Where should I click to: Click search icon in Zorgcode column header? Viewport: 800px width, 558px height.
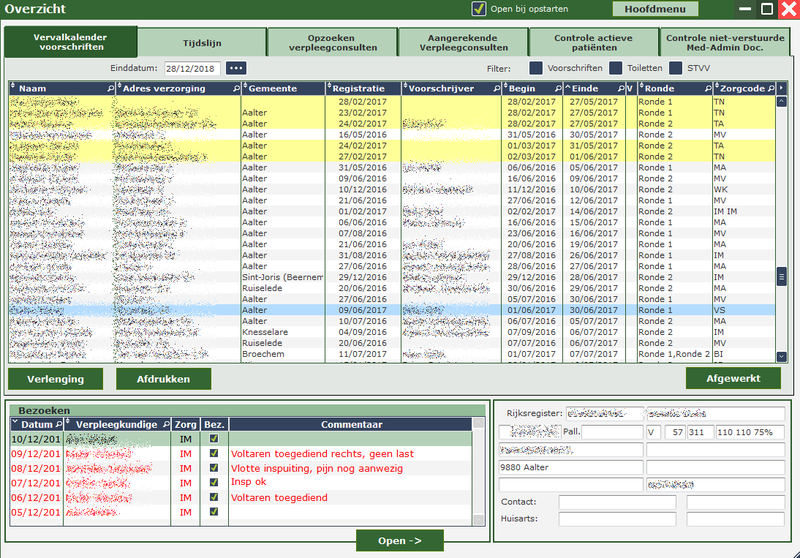click(769, 89)
